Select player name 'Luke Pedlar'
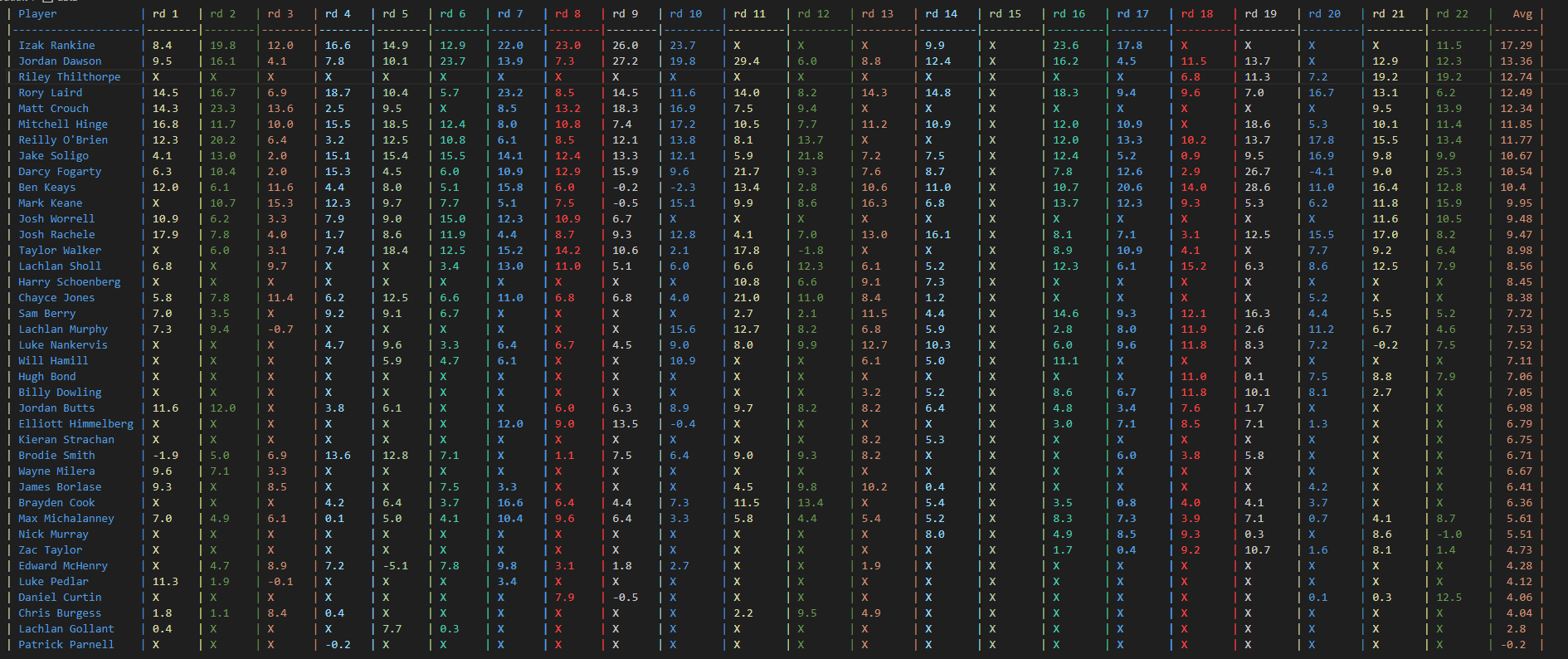 click(x=53, y=582)
